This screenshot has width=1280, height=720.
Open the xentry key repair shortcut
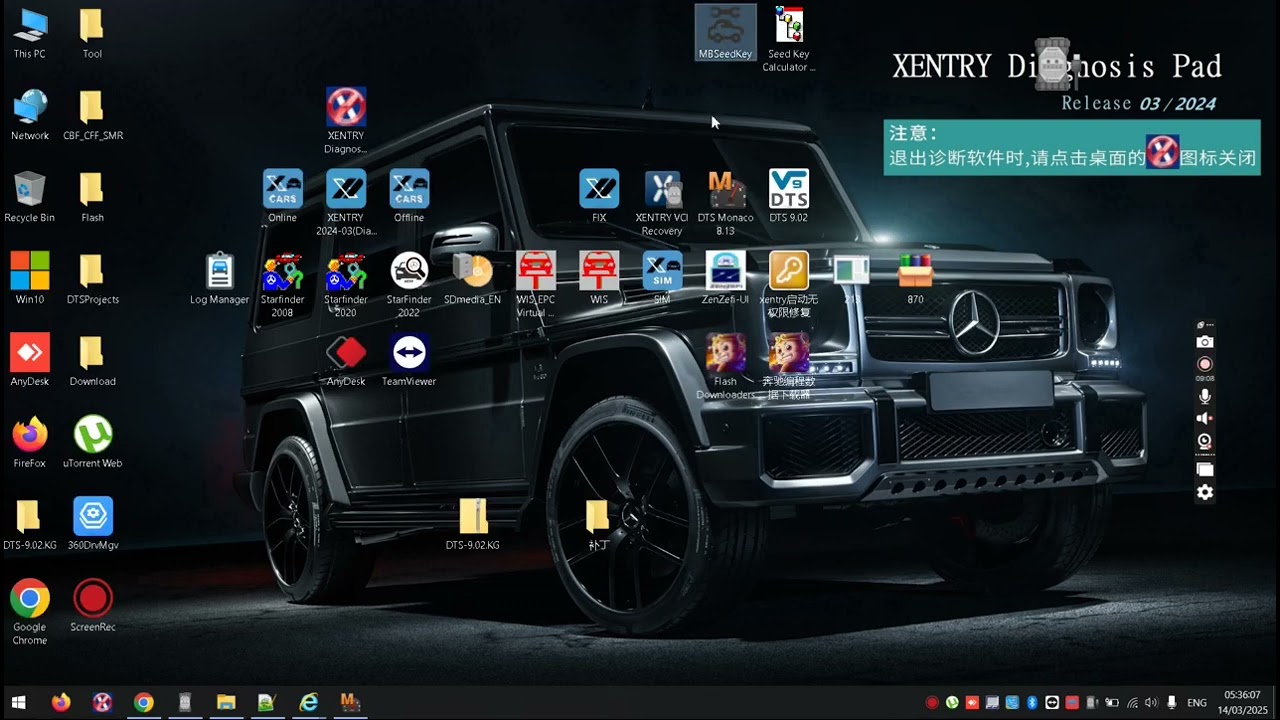pos(789,285)
